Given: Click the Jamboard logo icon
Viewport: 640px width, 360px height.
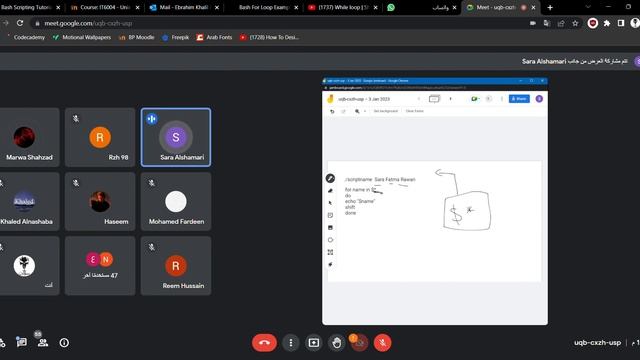Looking at the screenshot, I should (330, 99).
